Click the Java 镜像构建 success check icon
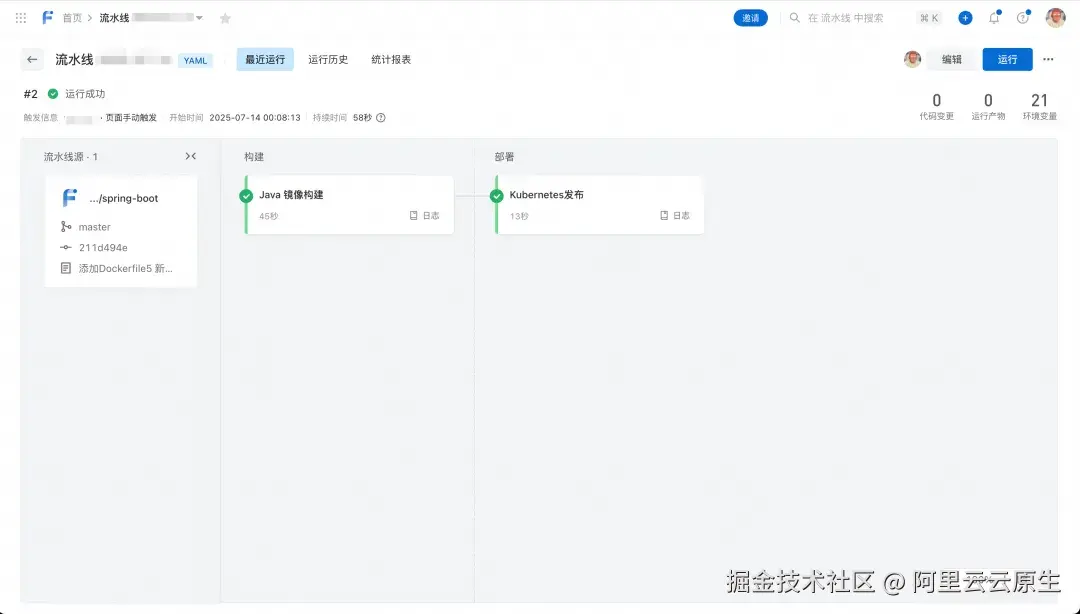 coord(246,196)
